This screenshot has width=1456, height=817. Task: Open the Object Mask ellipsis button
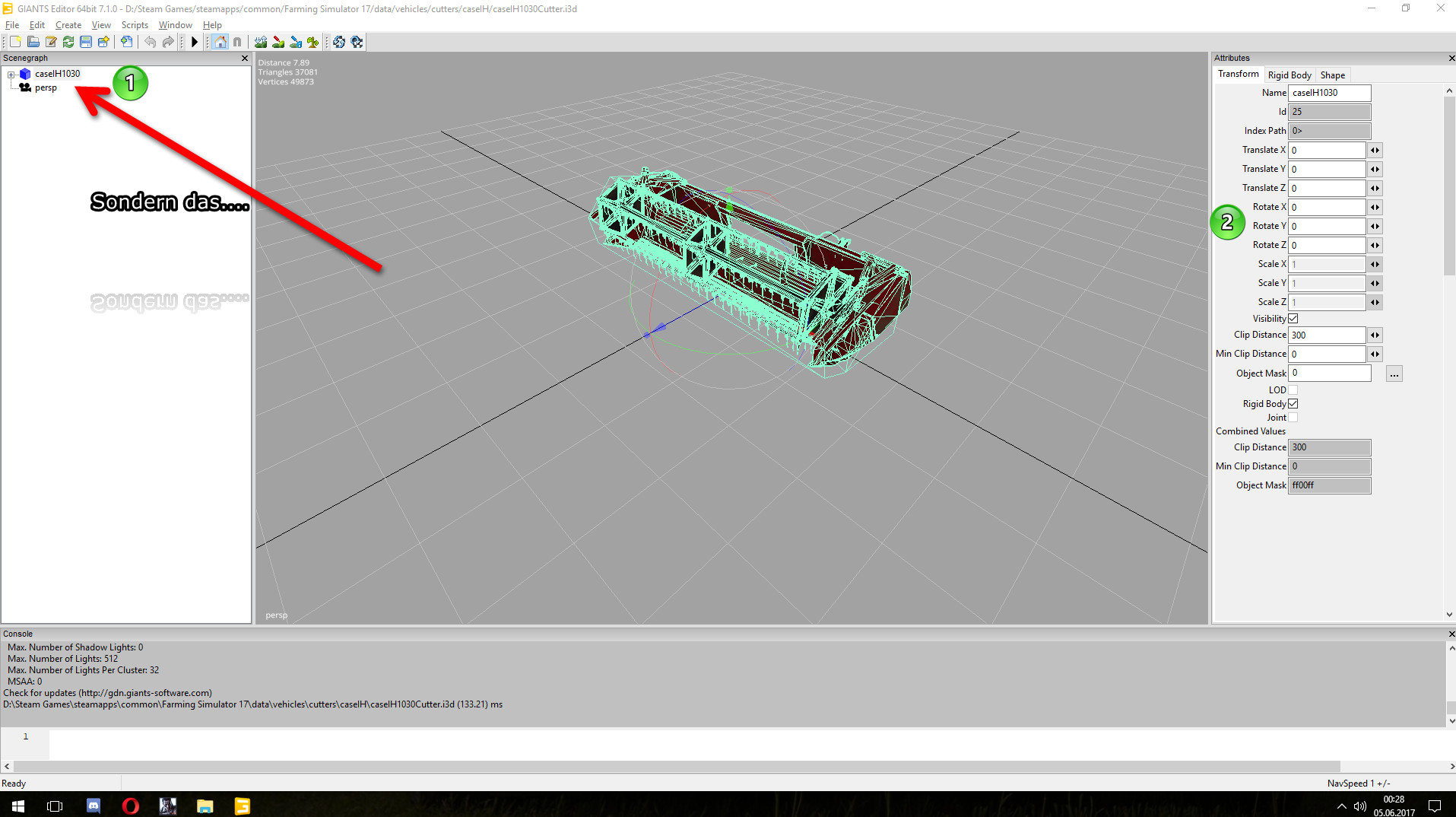(1394, 374)
